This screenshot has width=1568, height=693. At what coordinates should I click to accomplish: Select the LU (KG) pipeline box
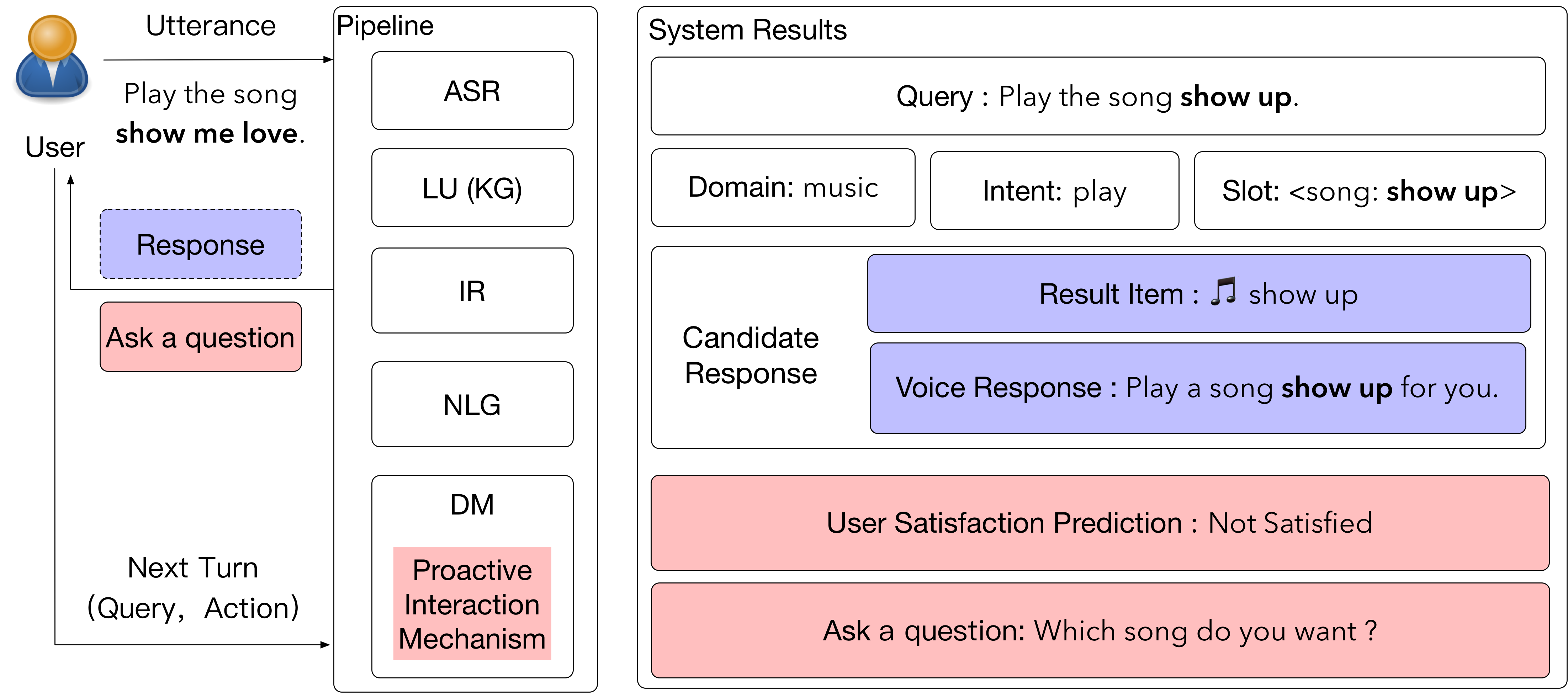472,188
